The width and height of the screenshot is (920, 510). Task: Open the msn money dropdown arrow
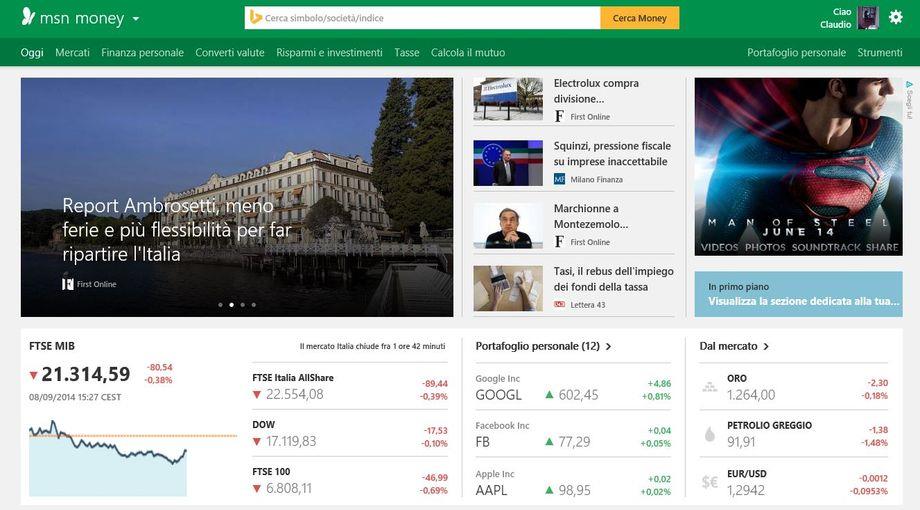coord(136,19)
